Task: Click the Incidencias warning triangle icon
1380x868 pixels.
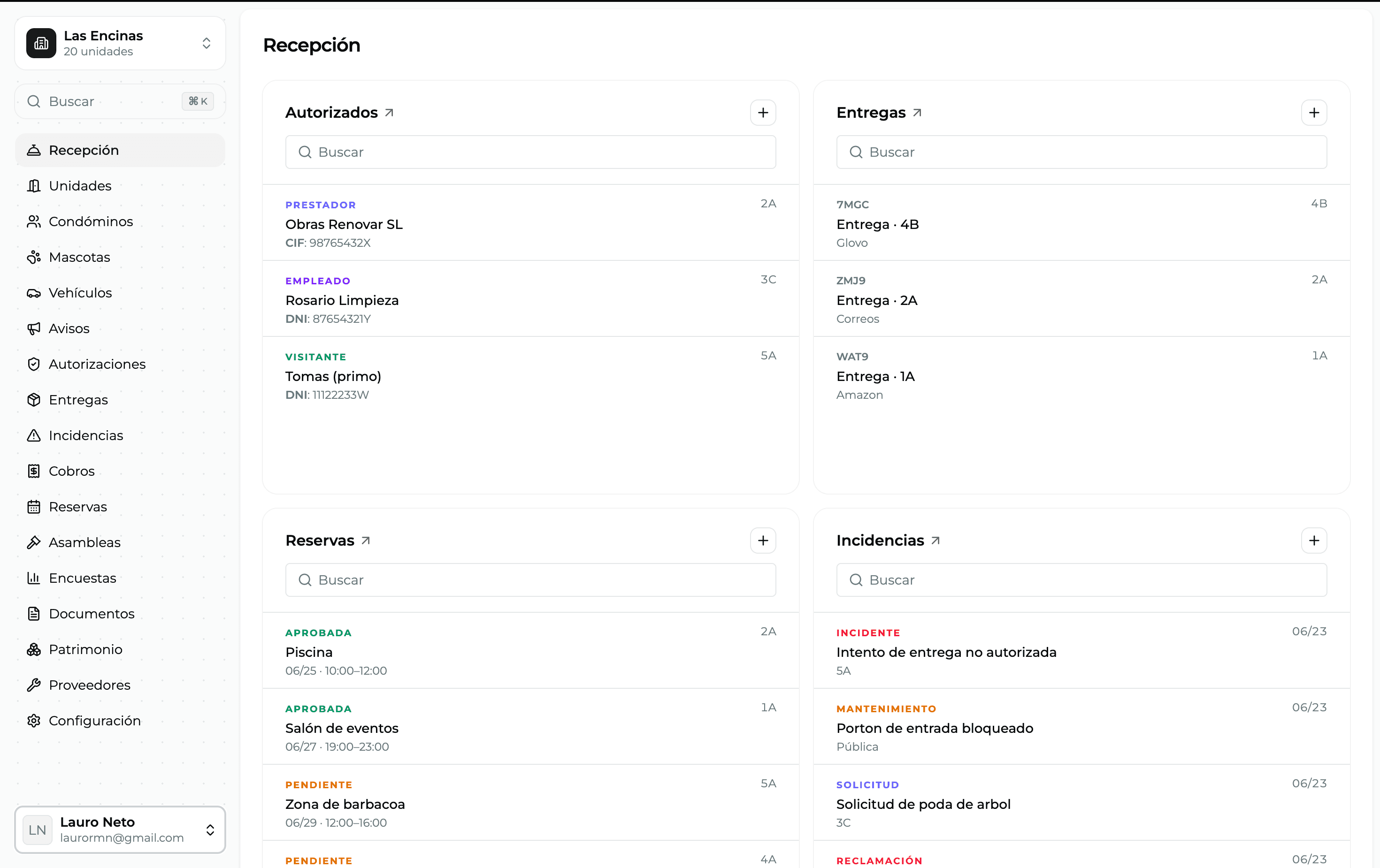Action: tap(34, 435)
